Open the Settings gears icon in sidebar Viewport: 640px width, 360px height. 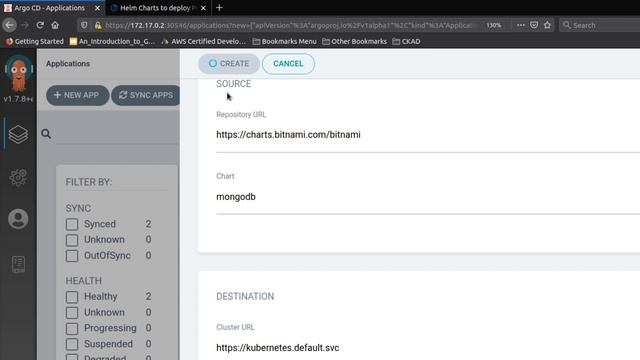(x=18, y=178)
